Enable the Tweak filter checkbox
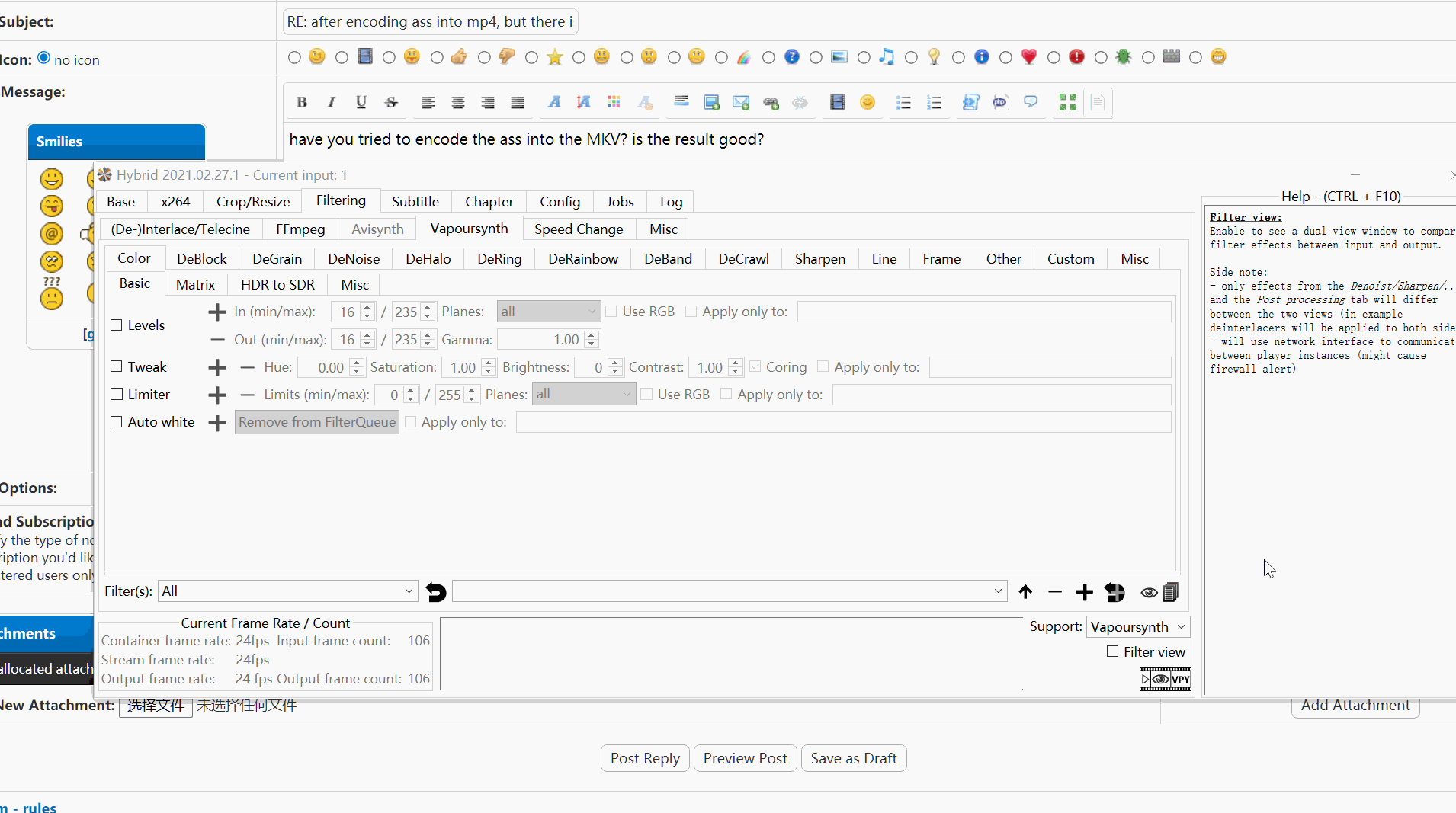The image size is (1456, 813). point(117,367)
